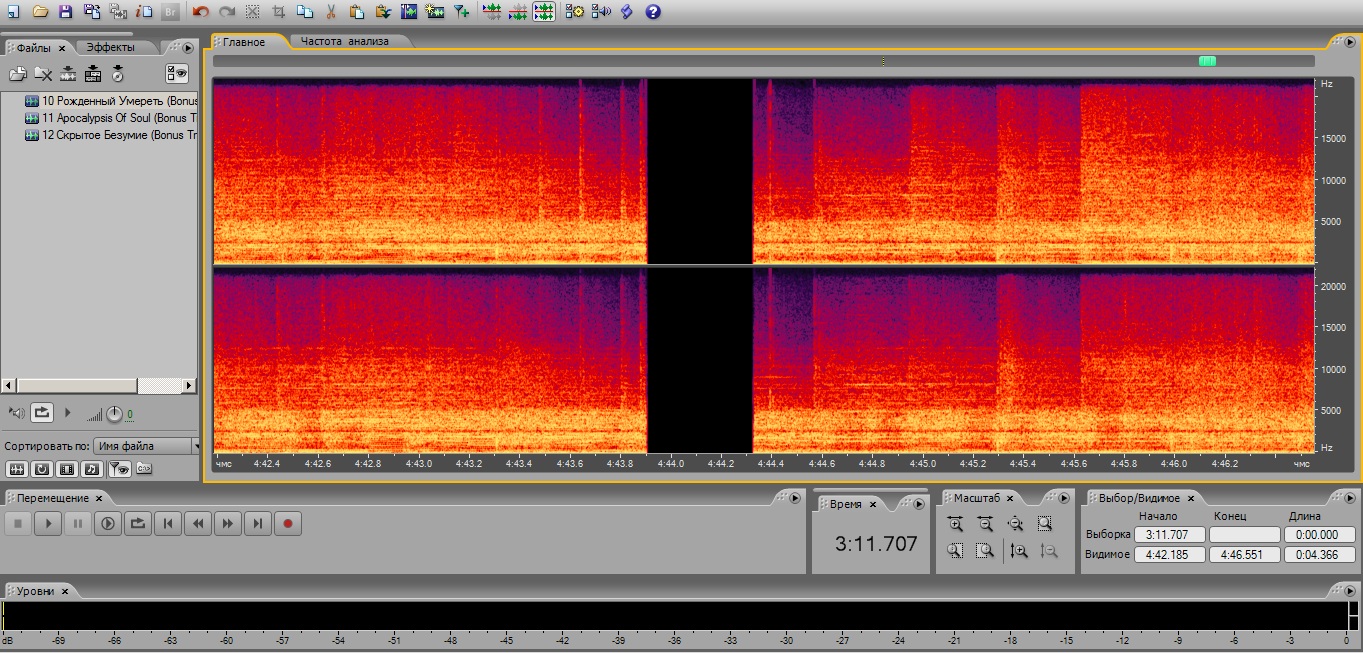Screen dimensions: 1363x653
Task: Toggle the show video files filter button
Action: click(x=67, y=468)
